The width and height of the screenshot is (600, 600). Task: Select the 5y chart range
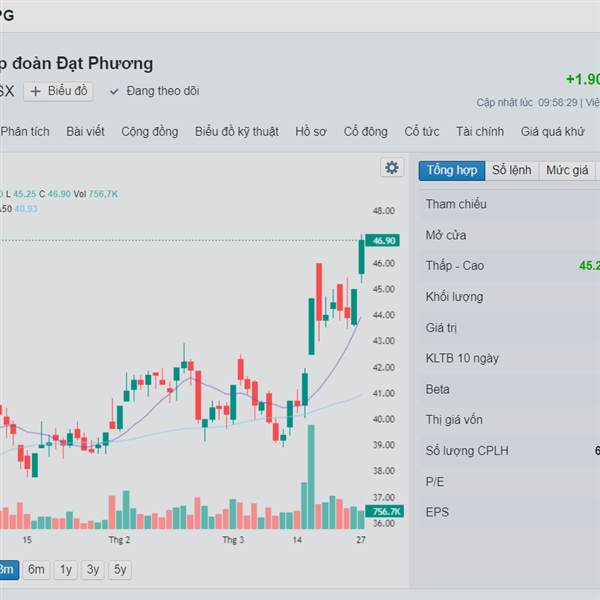[120, 570]
